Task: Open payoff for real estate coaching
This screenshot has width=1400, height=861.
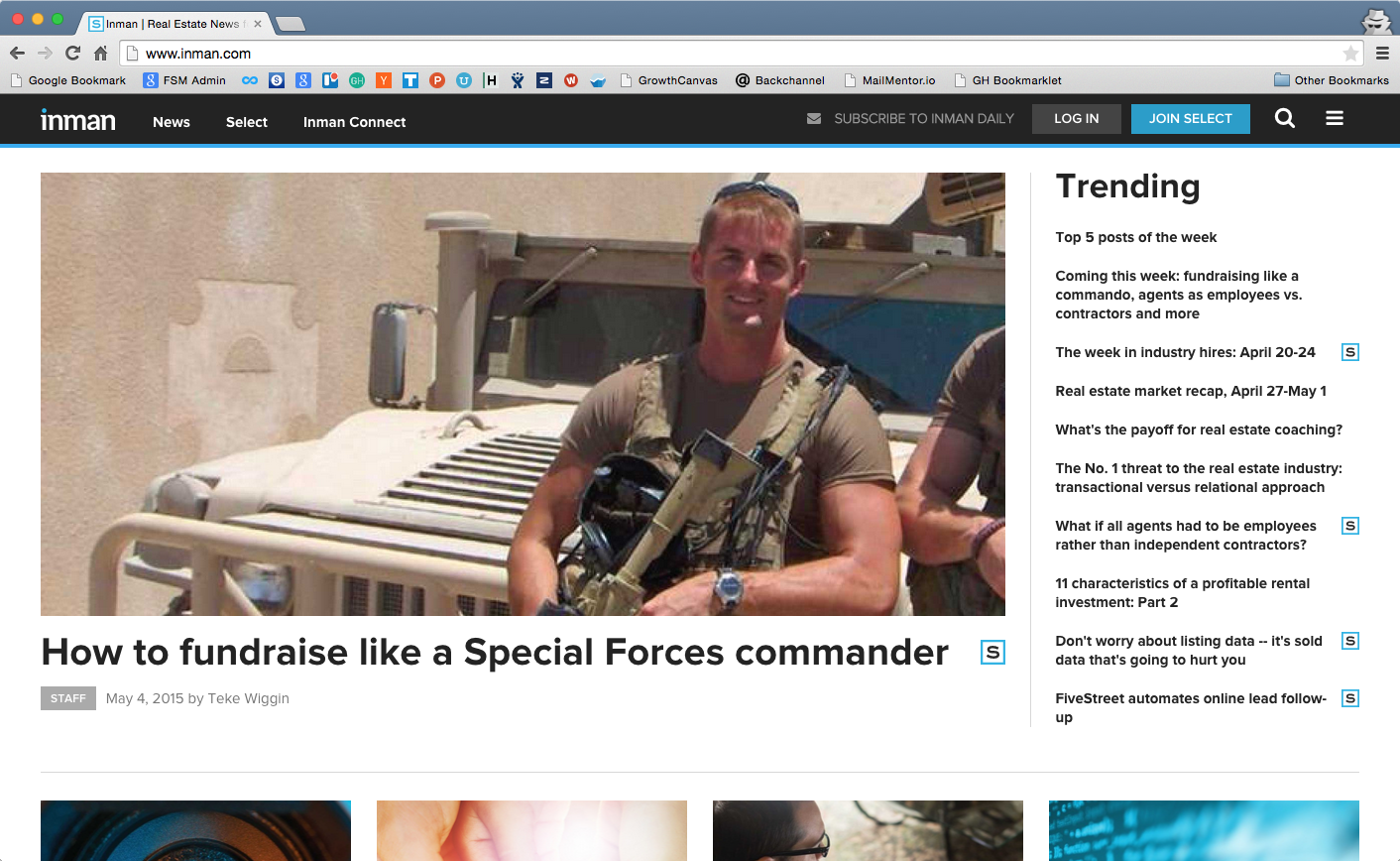Action: [1199, 430]
